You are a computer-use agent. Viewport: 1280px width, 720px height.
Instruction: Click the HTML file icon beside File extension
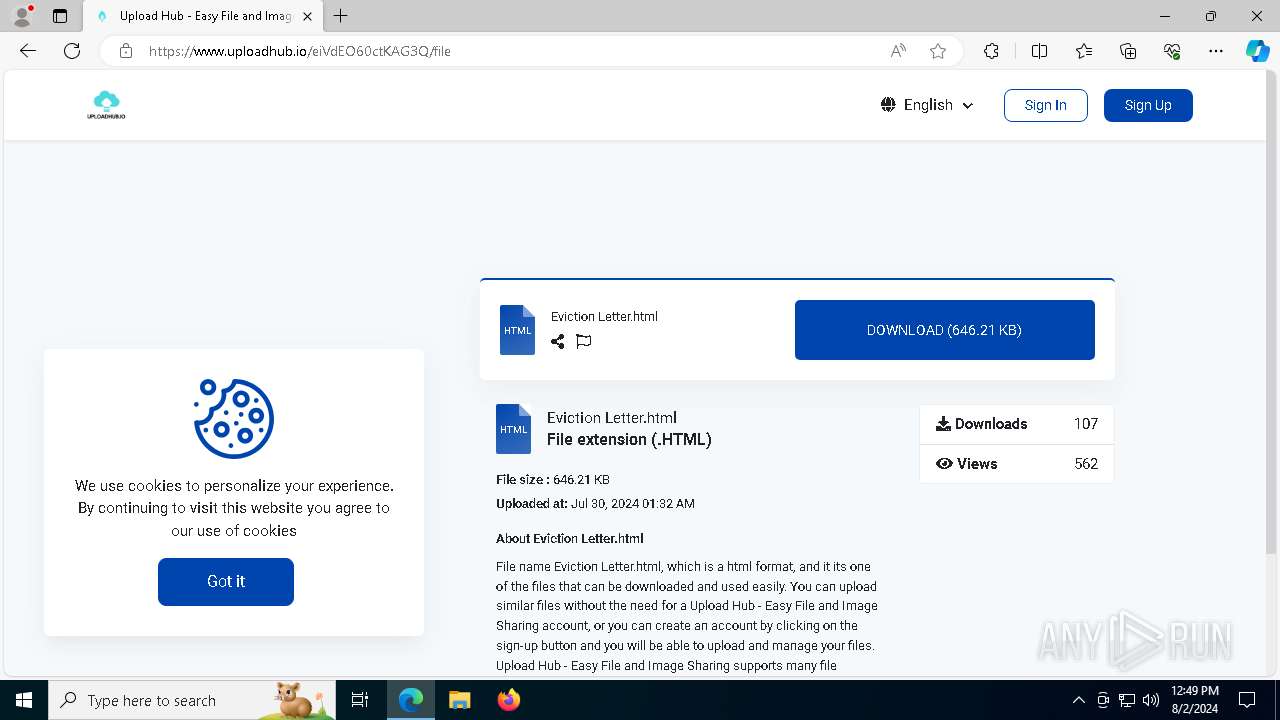[513, 429]
